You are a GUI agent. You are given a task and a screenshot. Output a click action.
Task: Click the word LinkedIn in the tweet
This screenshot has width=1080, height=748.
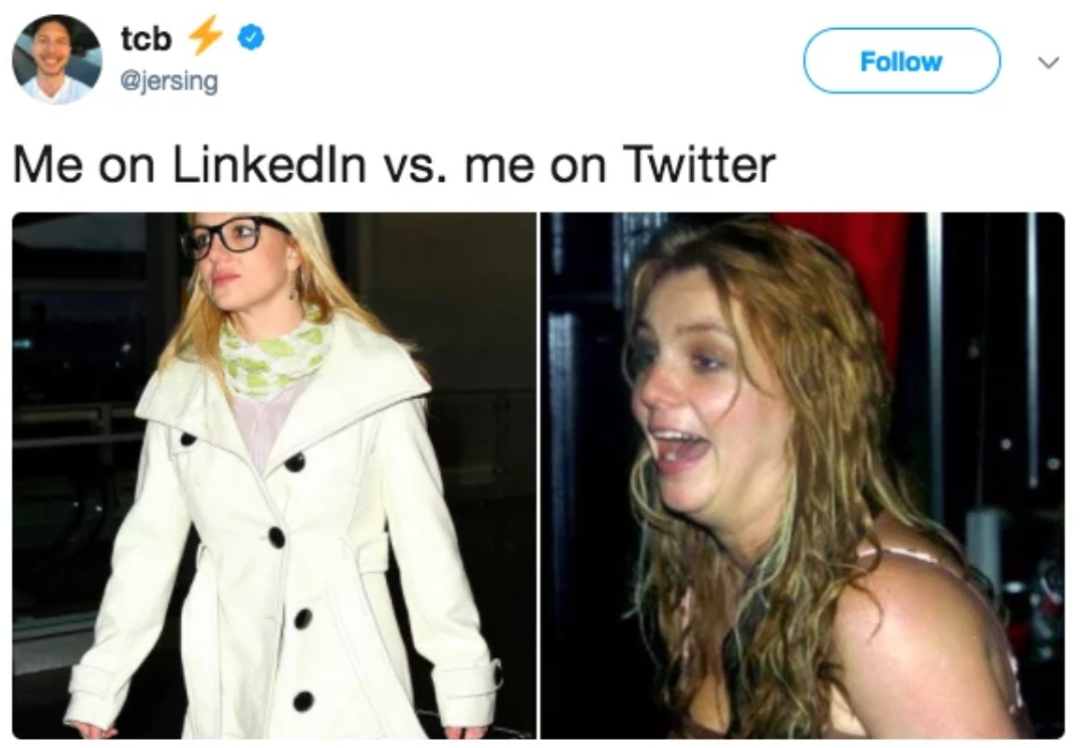(x=269, y=165)
